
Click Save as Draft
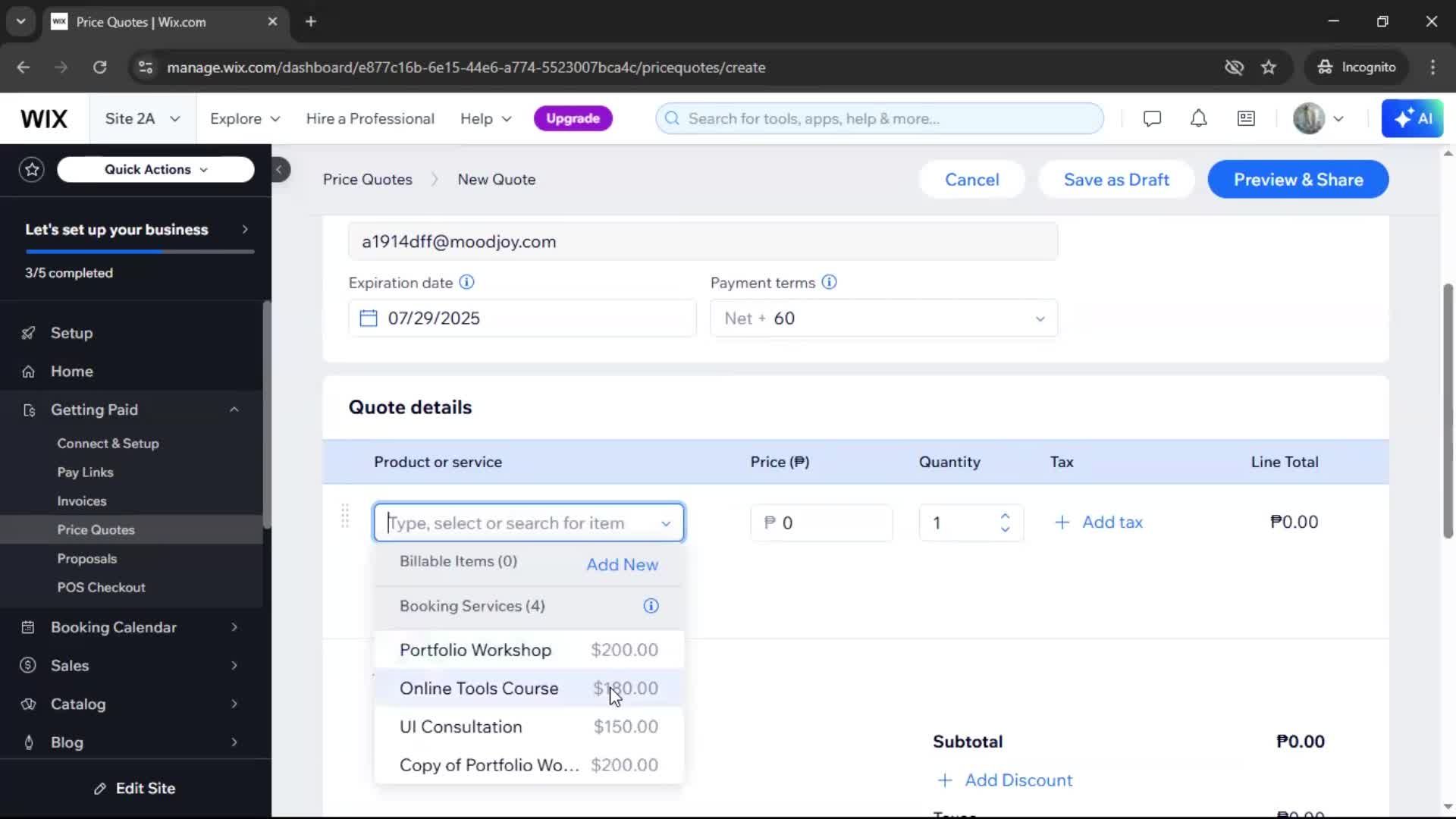[x=1116, y=180]
